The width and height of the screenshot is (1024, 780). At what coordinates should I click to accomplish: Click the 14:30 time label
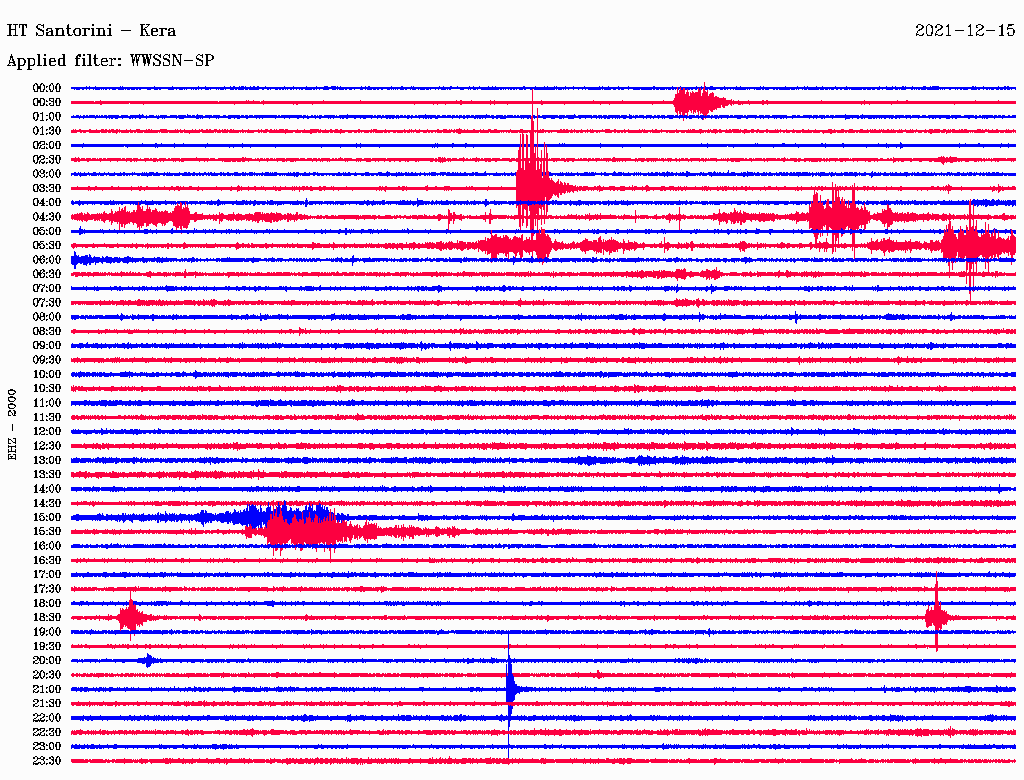[47, 503]
